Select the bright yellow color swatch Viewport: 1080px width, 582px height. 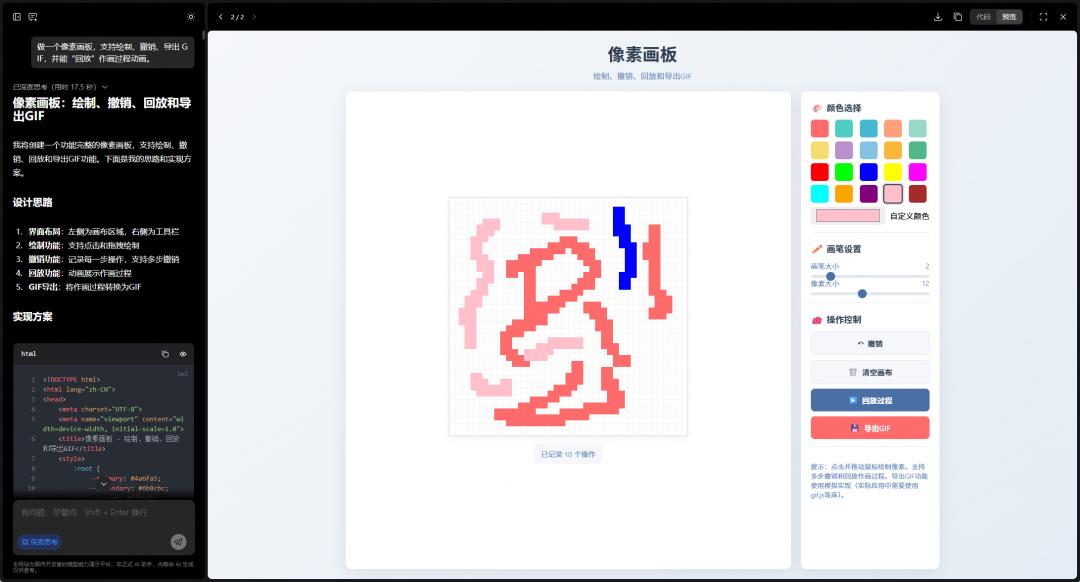pyautogui.click(x=893, y=172)
